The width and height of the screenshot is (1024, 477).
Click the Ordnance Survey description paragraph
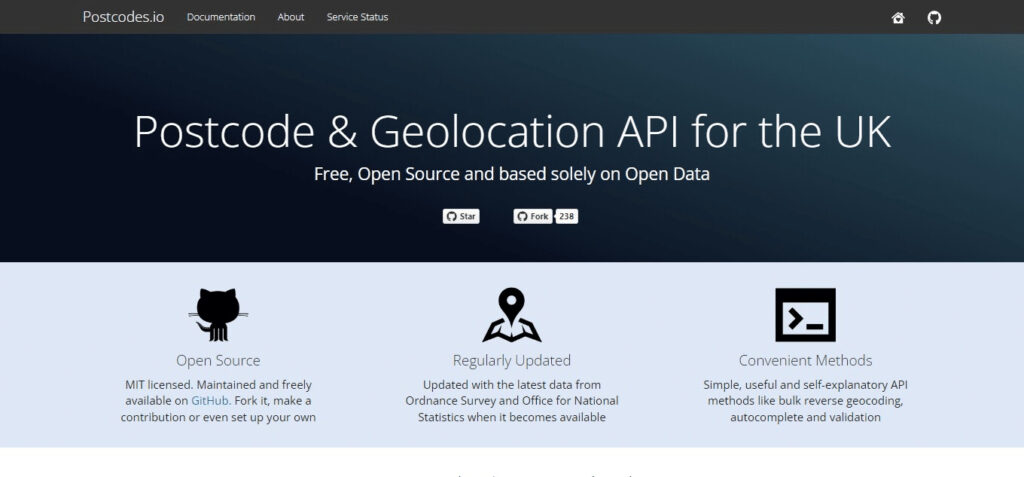(511, 401)
